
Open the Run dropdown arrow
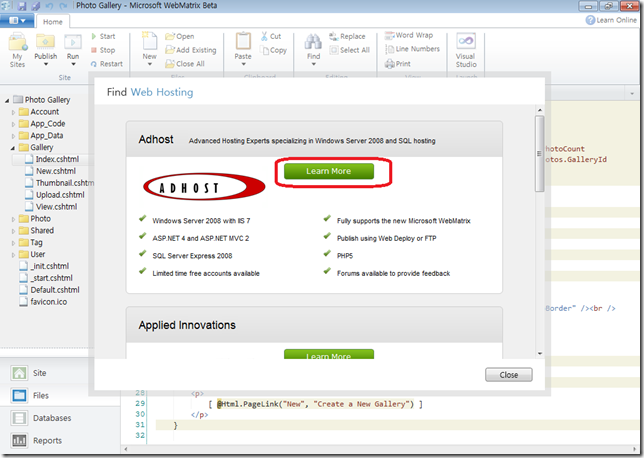(x=73, y=64)
